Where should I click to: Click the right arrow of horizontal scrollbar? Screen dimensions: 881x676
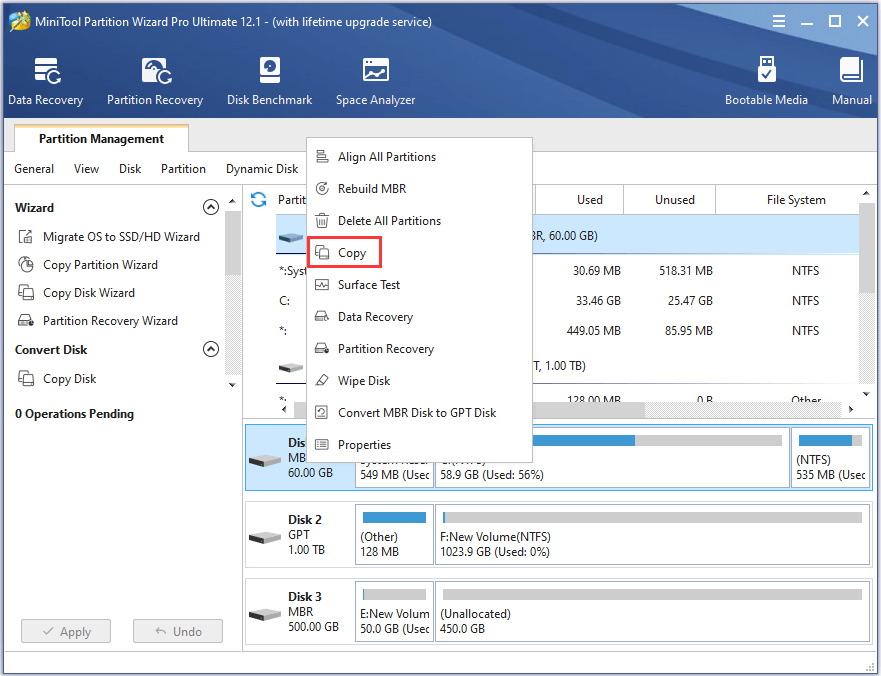[x=851, y=409]
